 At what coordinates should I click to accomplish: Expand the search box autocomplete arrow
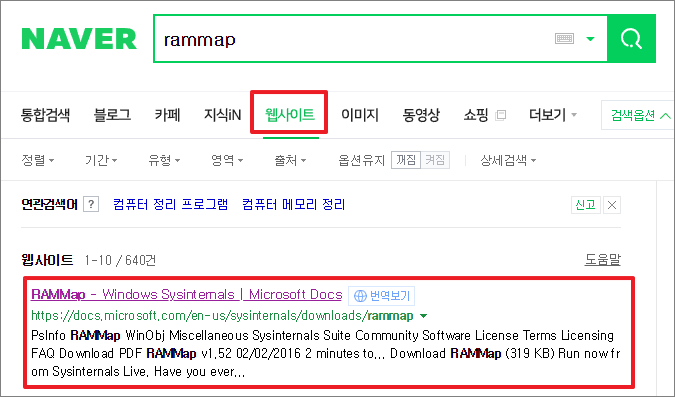pos(590,39)
